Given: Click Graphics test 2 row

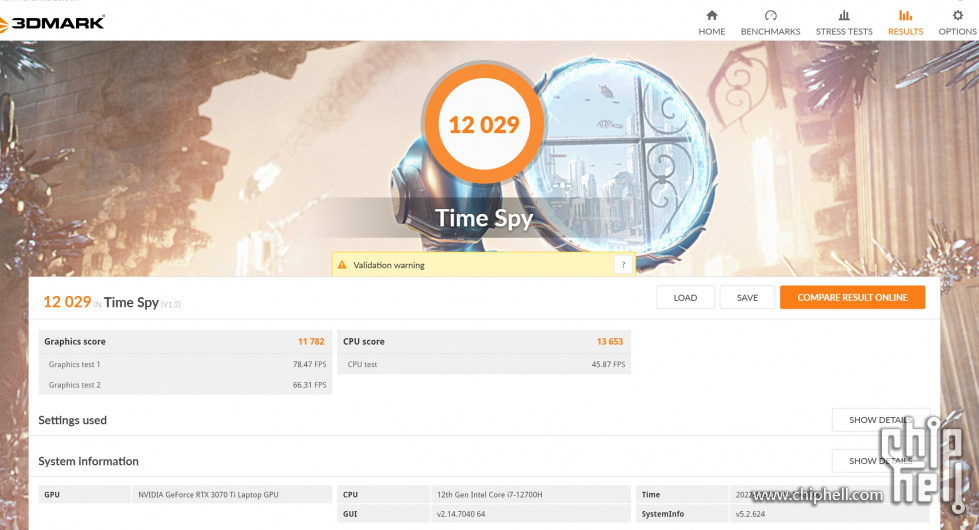Looking at the screenshot, I should pos(185,385).
